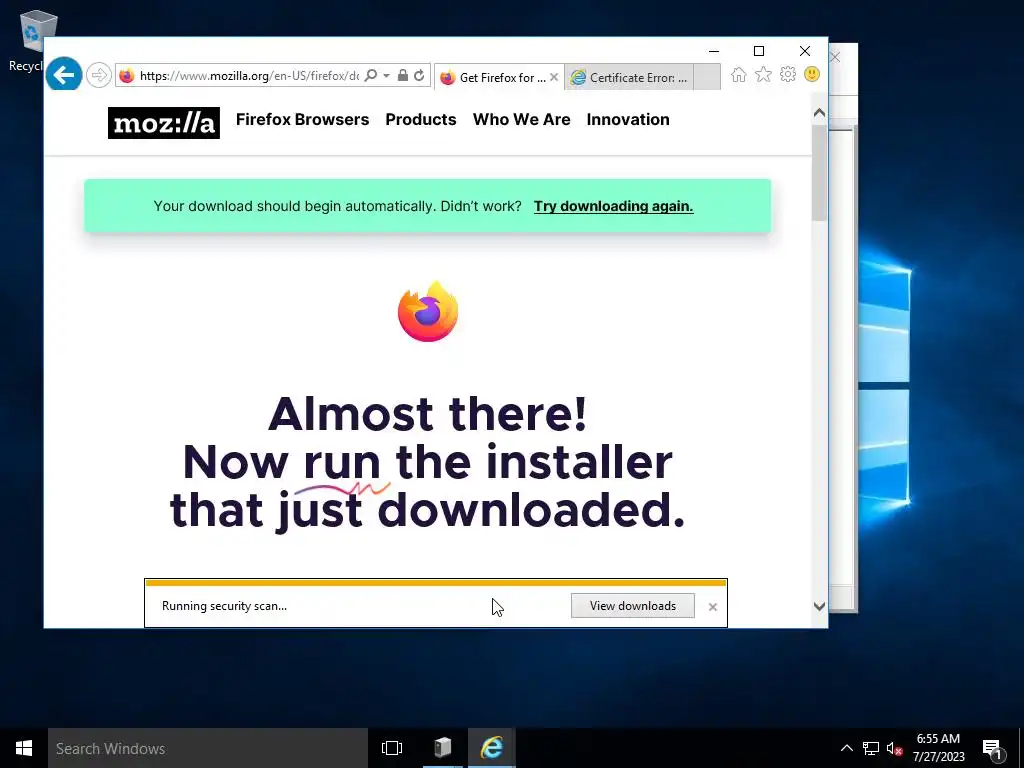Click the Running security scan text

click(224, 606)
